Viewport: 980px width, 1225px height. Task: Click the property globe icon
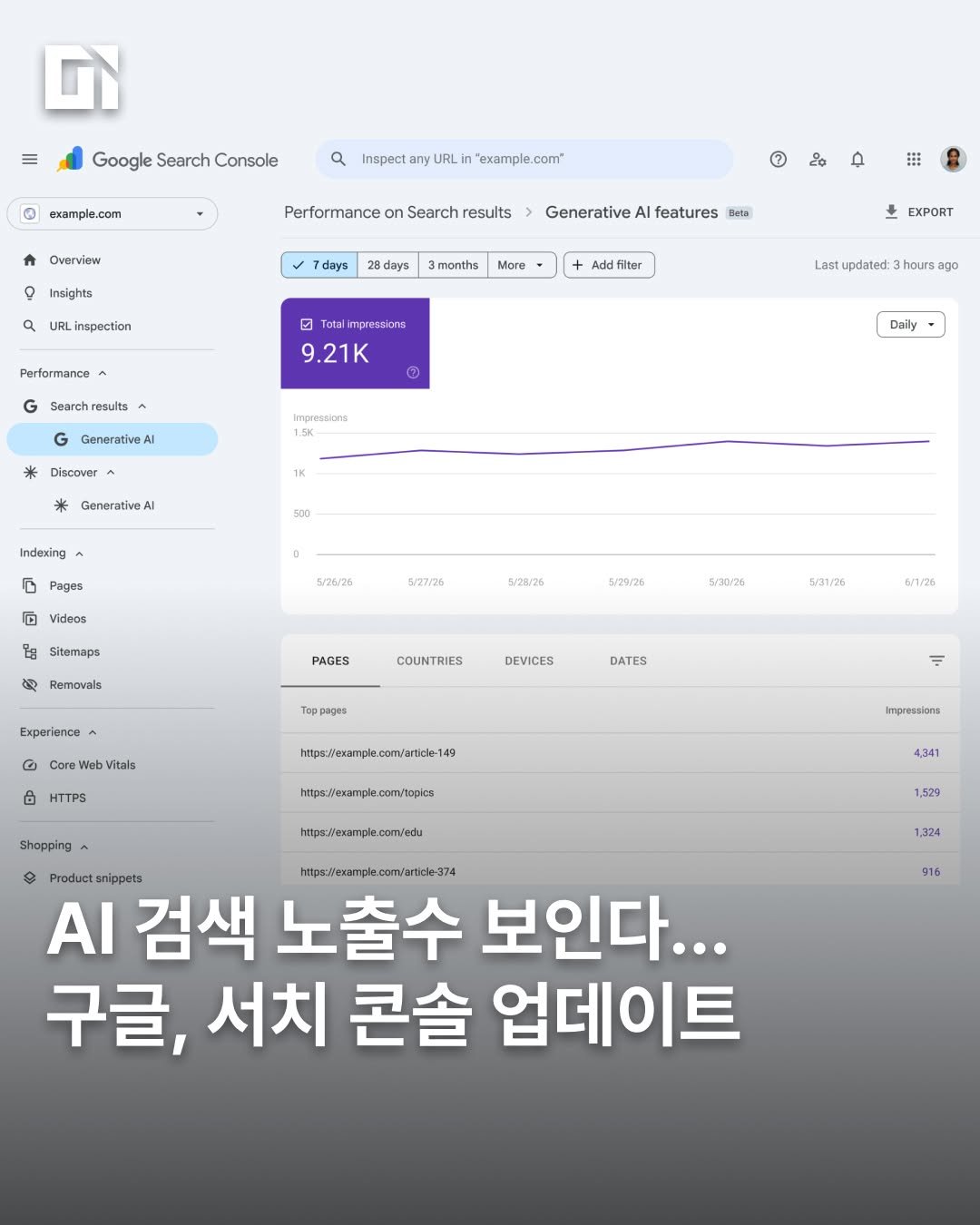(x=30, y=213)
